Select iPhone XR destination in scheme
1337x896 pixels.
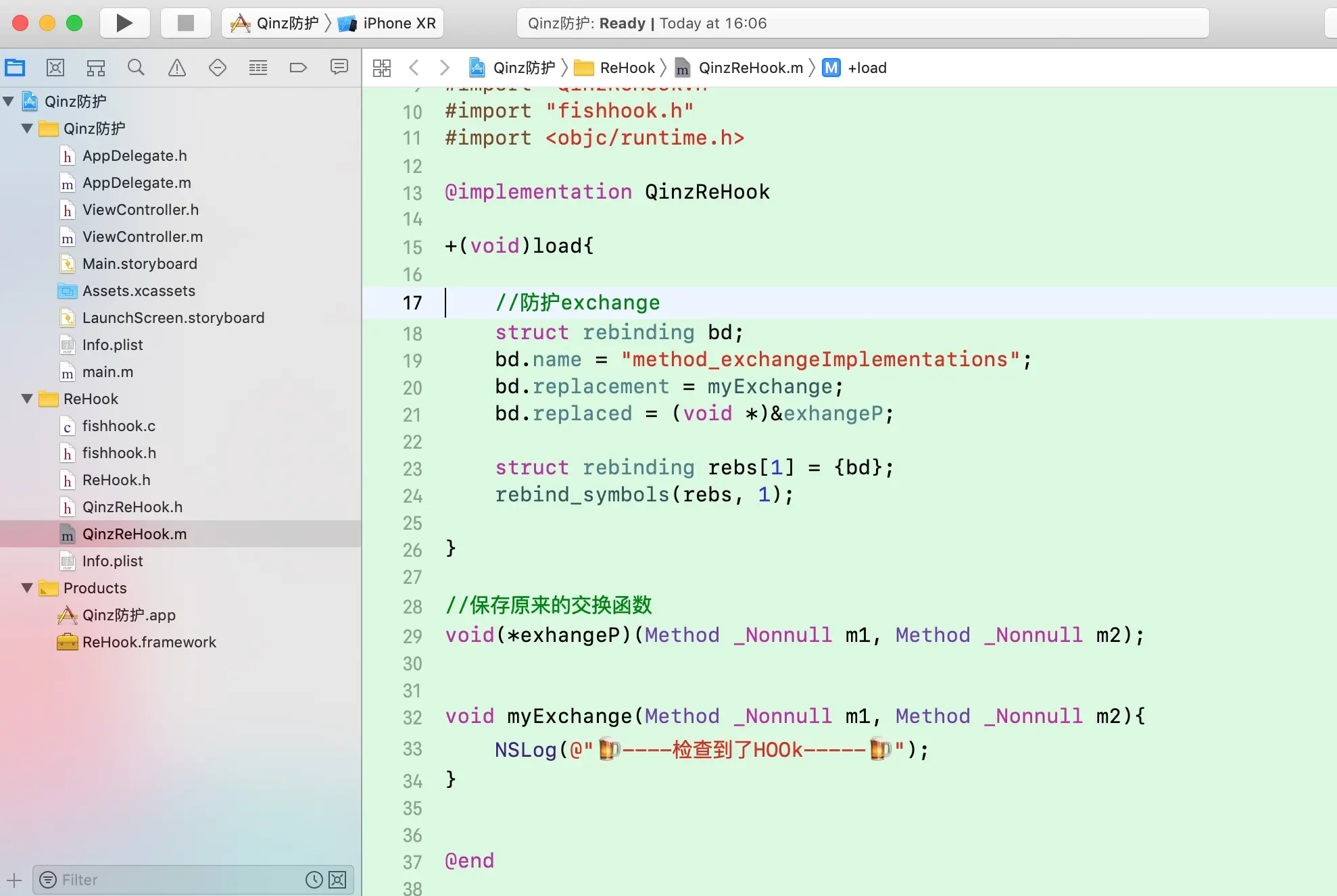(399, 24)
